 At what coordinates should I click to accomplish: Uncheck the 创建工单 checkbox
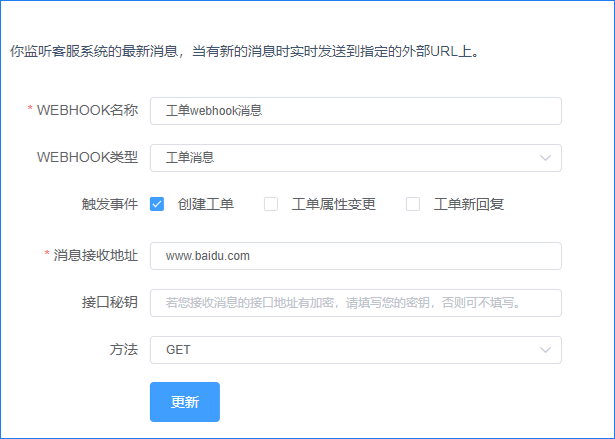157,205
